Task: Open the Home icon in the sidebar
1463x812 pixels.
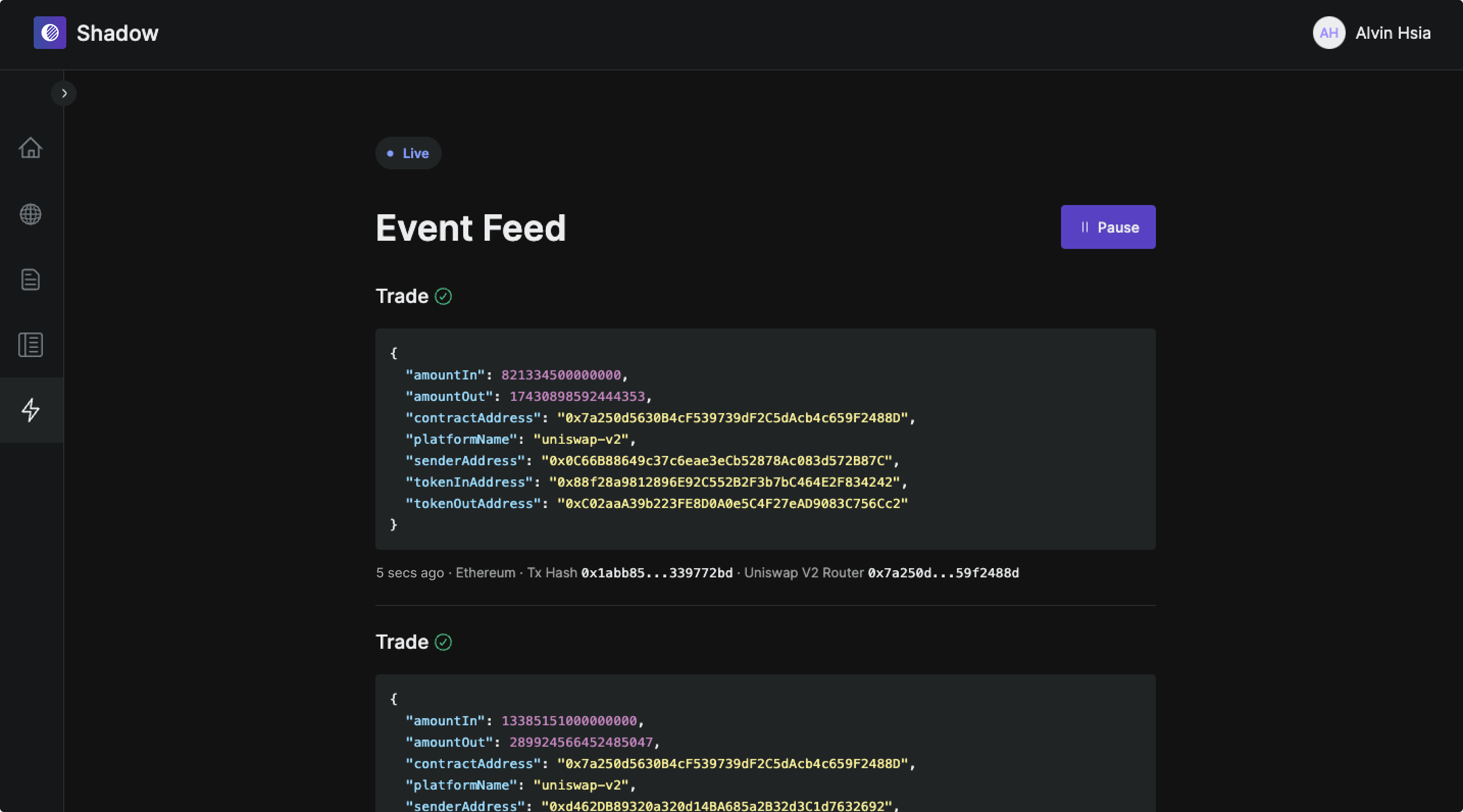Action: (31, 148)
